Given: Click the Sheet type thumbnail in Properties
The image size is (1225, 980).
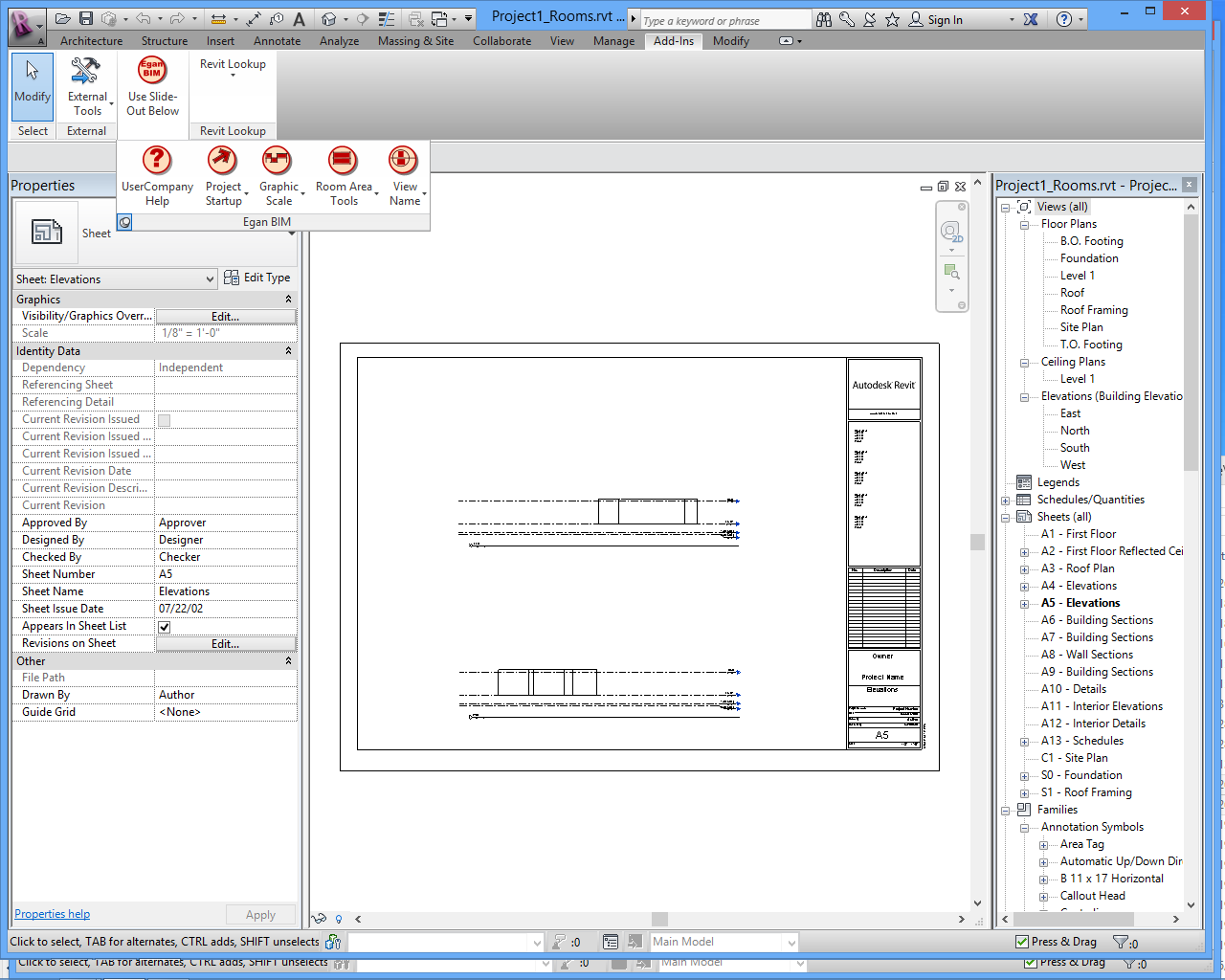Looking at the screenshot, I should [47, 232].
